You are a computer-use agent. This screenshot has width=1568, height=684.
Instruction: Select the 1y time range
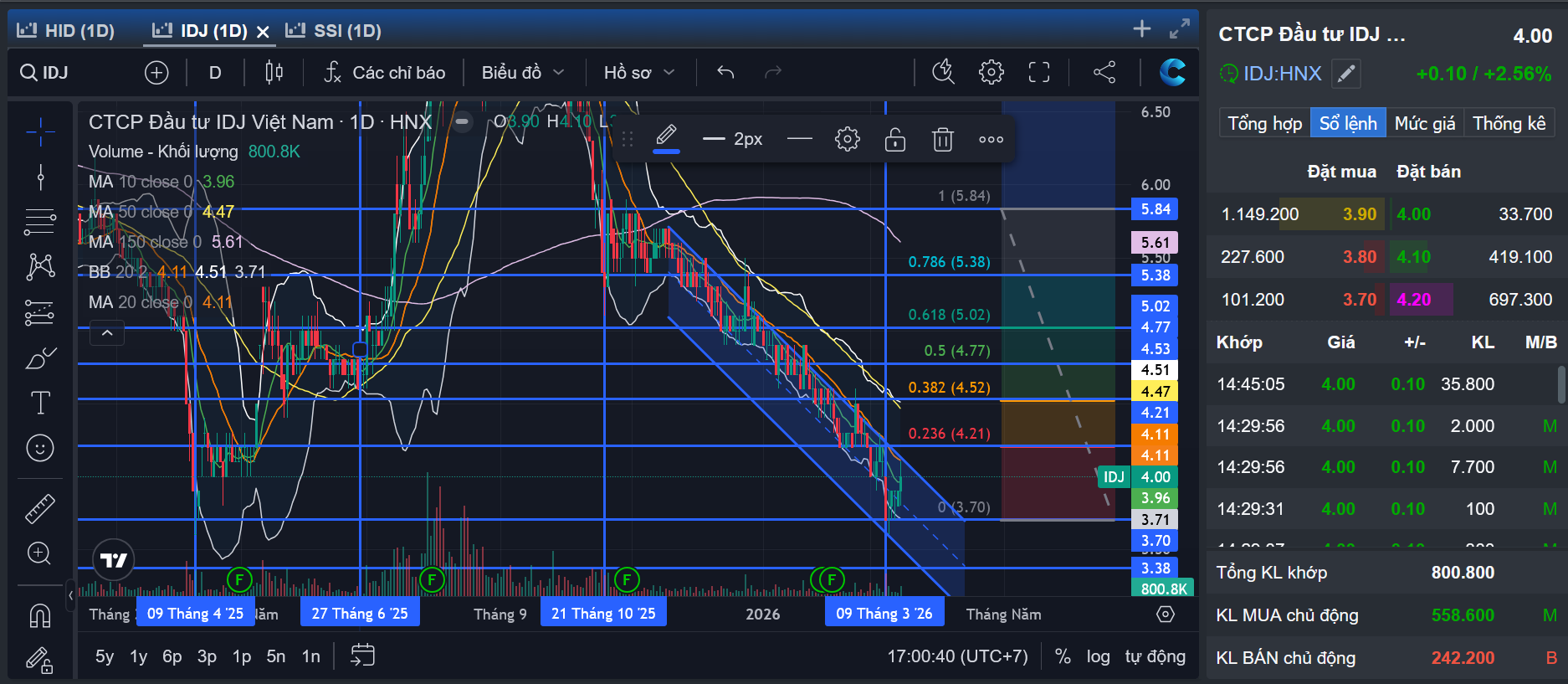(x=138, y=656)
